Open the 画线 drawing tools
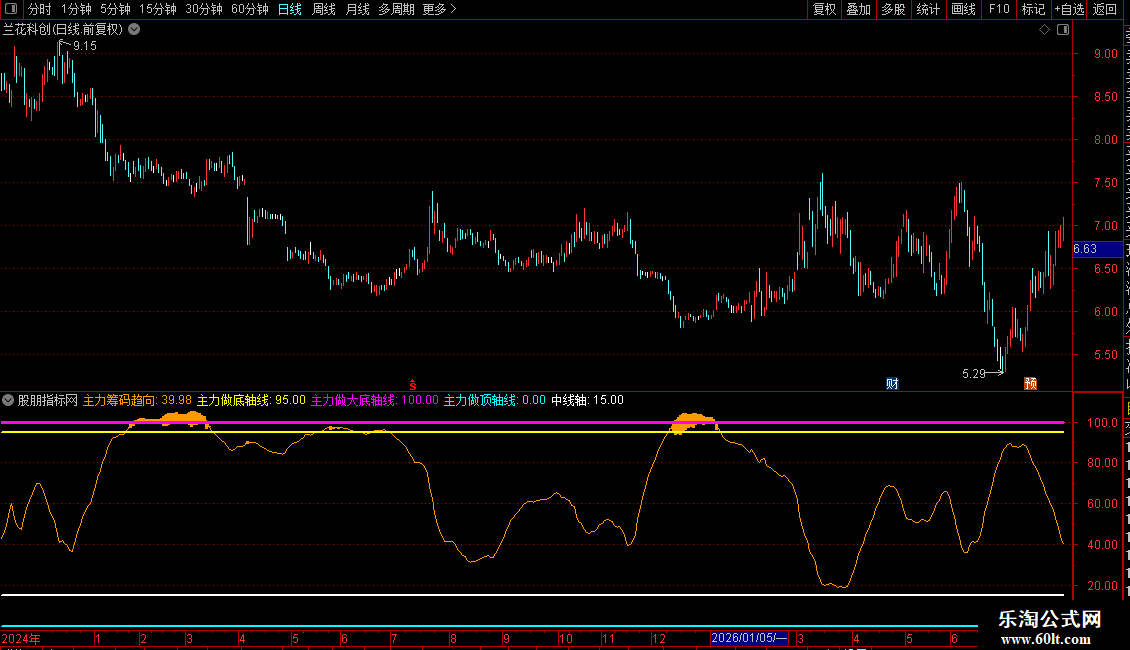 [x=964, y=9]
